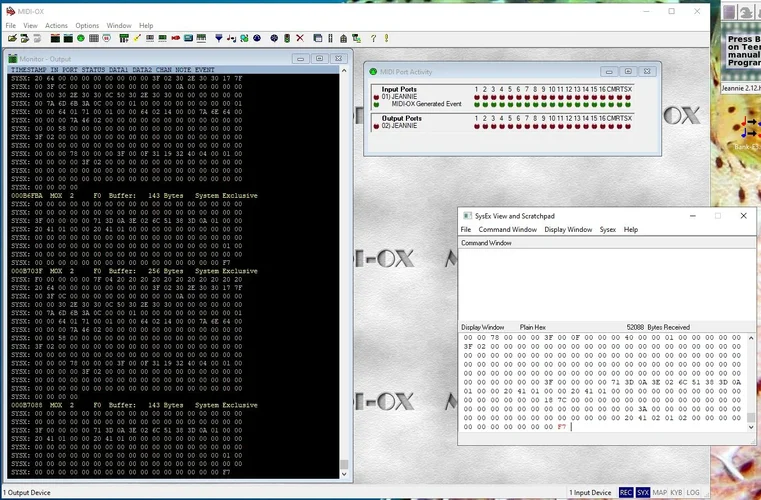Screen dimensions: 761x500
Task: Open the Options menu in MIDI-OX
Action: (87, 25)
